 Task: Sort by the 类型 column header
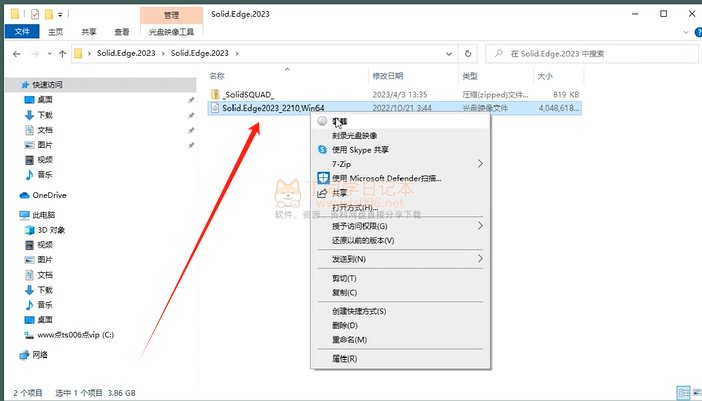(470, 76)
